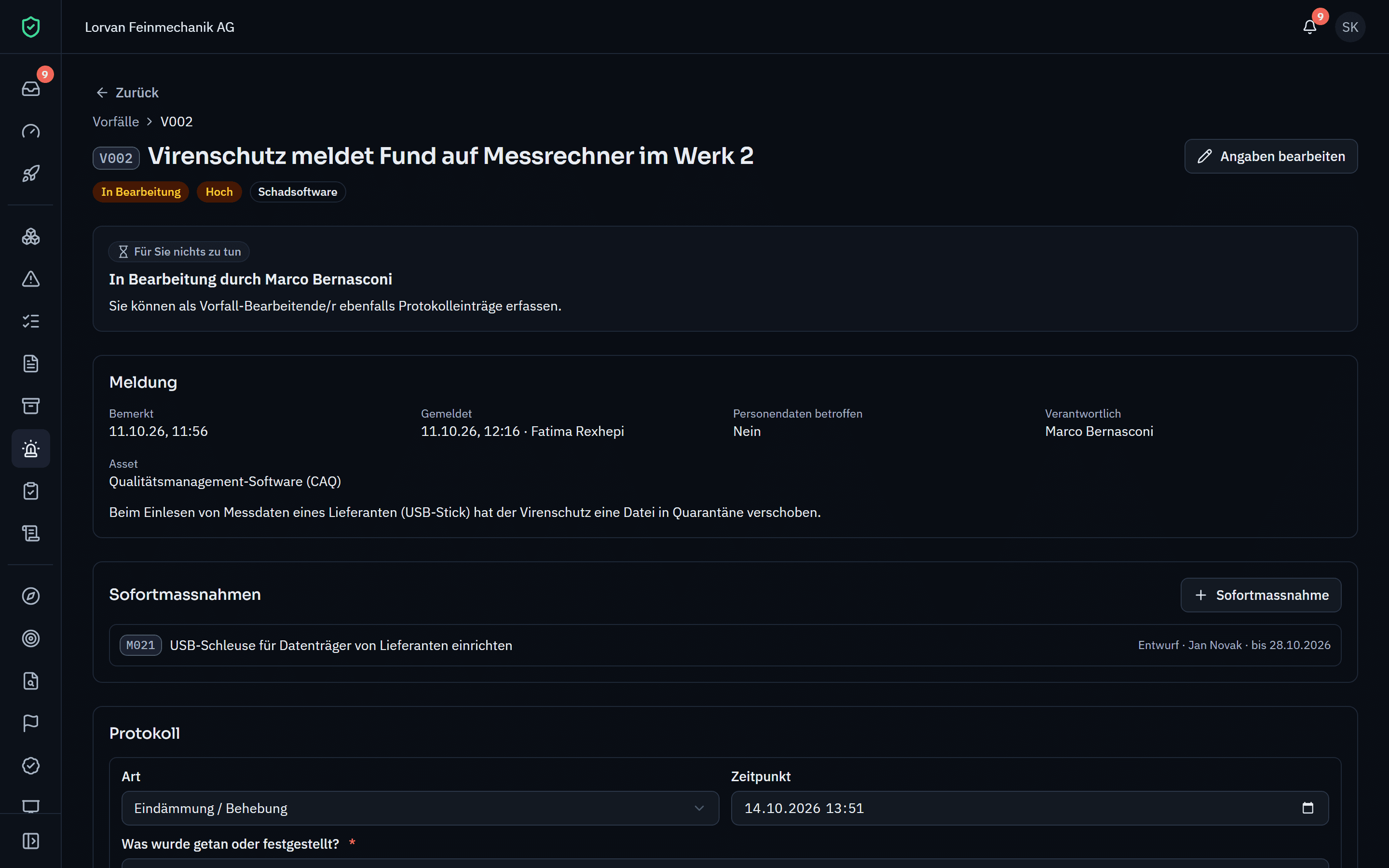1389x868 pixels.
Task: Click Marco Bernasconi under Verantwortlich
Action: pyautogui.click(x=1099, y=431)
